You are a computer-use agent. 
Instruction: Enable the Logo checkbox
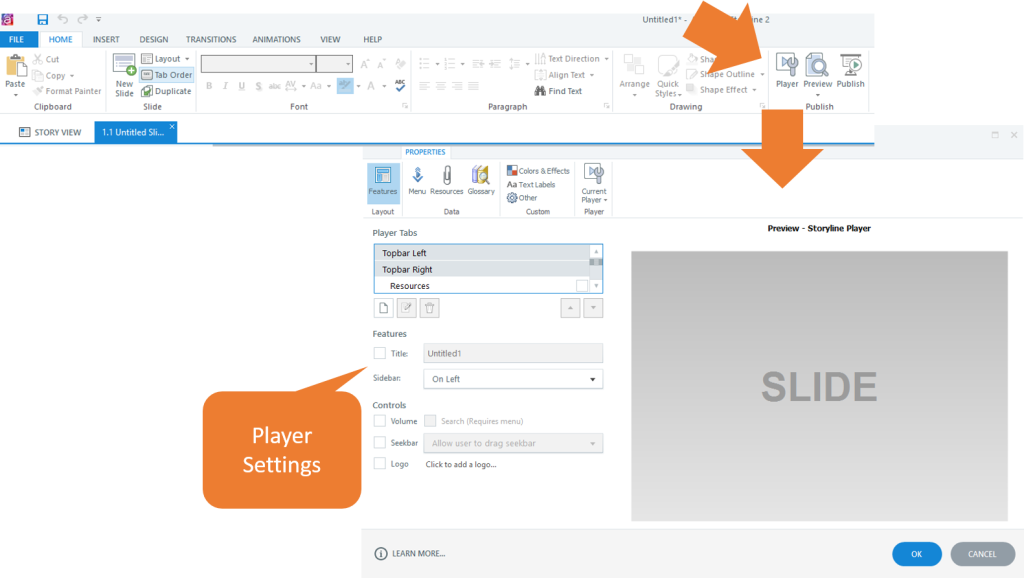[x=379, y=464]
